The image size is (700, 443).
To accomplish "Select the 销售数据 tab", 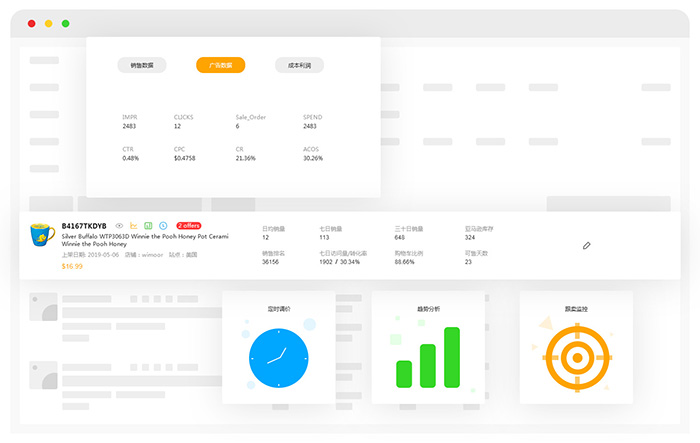I will [141, 65].
